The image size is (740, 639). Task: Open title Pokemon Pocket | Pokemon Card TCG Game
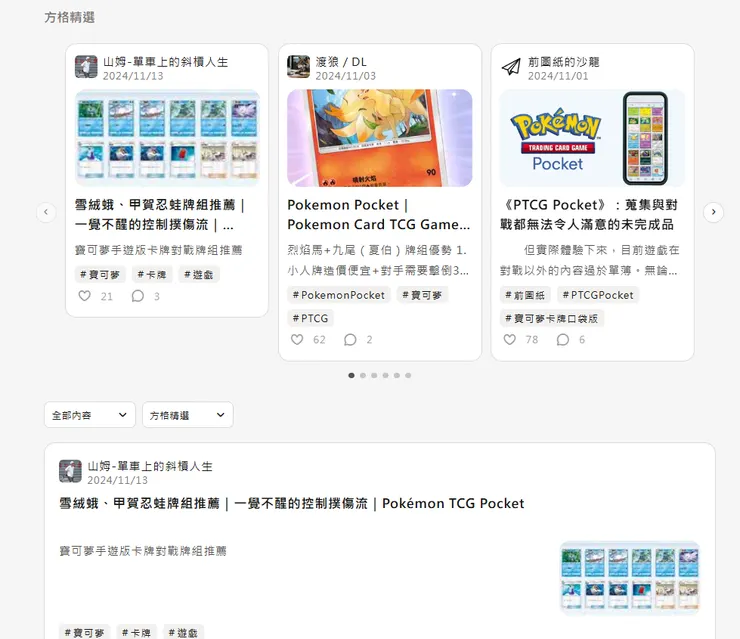(x=378, y=215)
